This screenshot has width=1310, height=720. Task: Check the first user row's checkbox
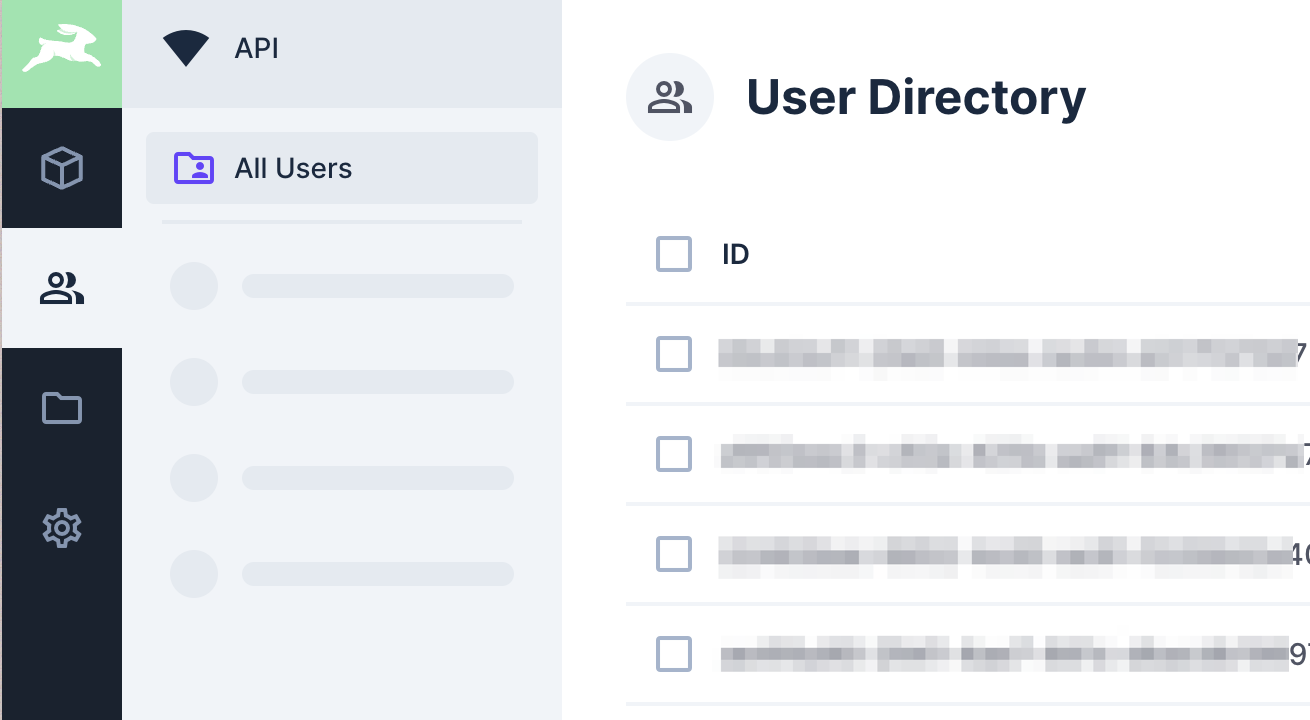(x=674, y=354)
